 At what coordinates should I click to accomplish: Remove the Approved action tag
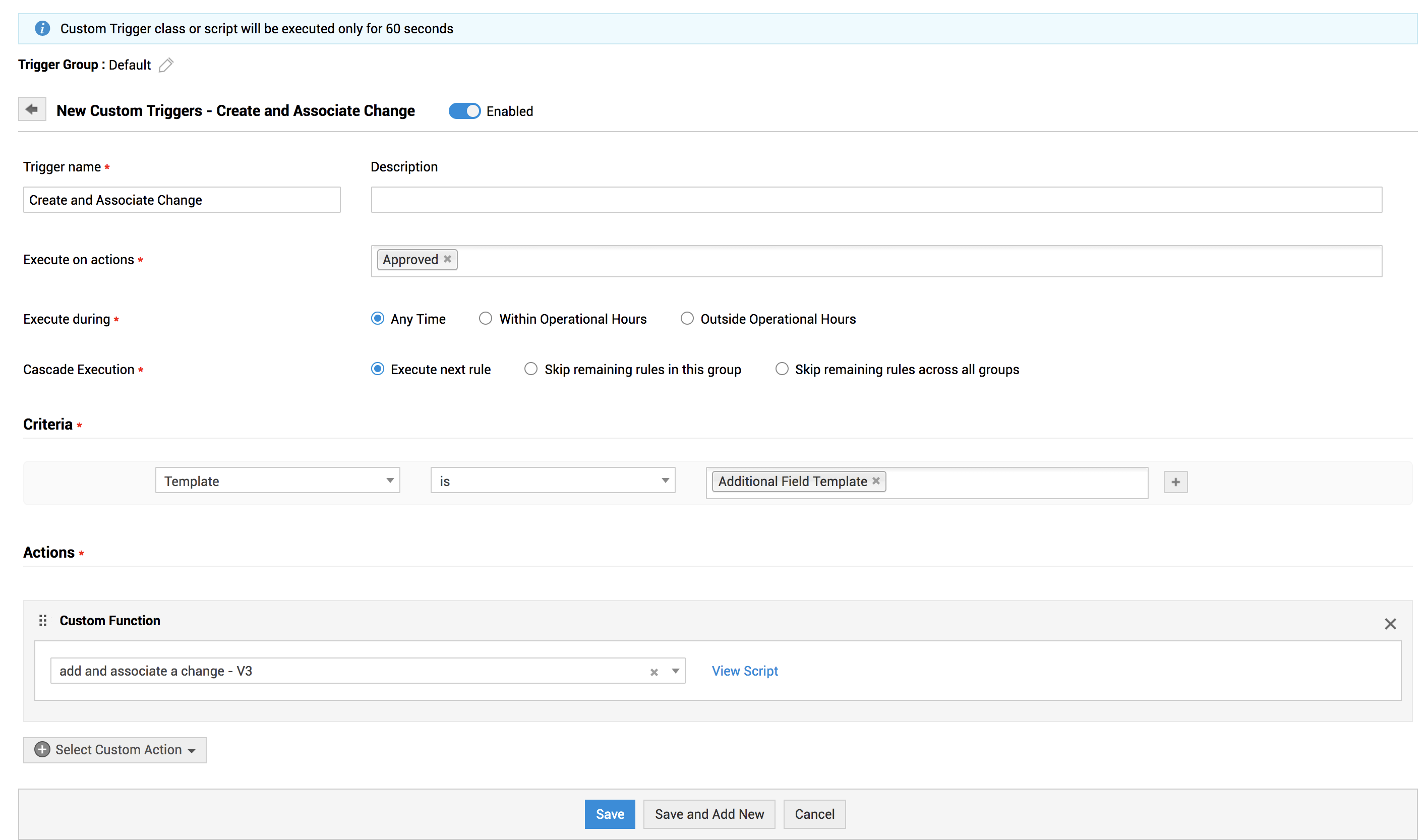tap(447, 259)
